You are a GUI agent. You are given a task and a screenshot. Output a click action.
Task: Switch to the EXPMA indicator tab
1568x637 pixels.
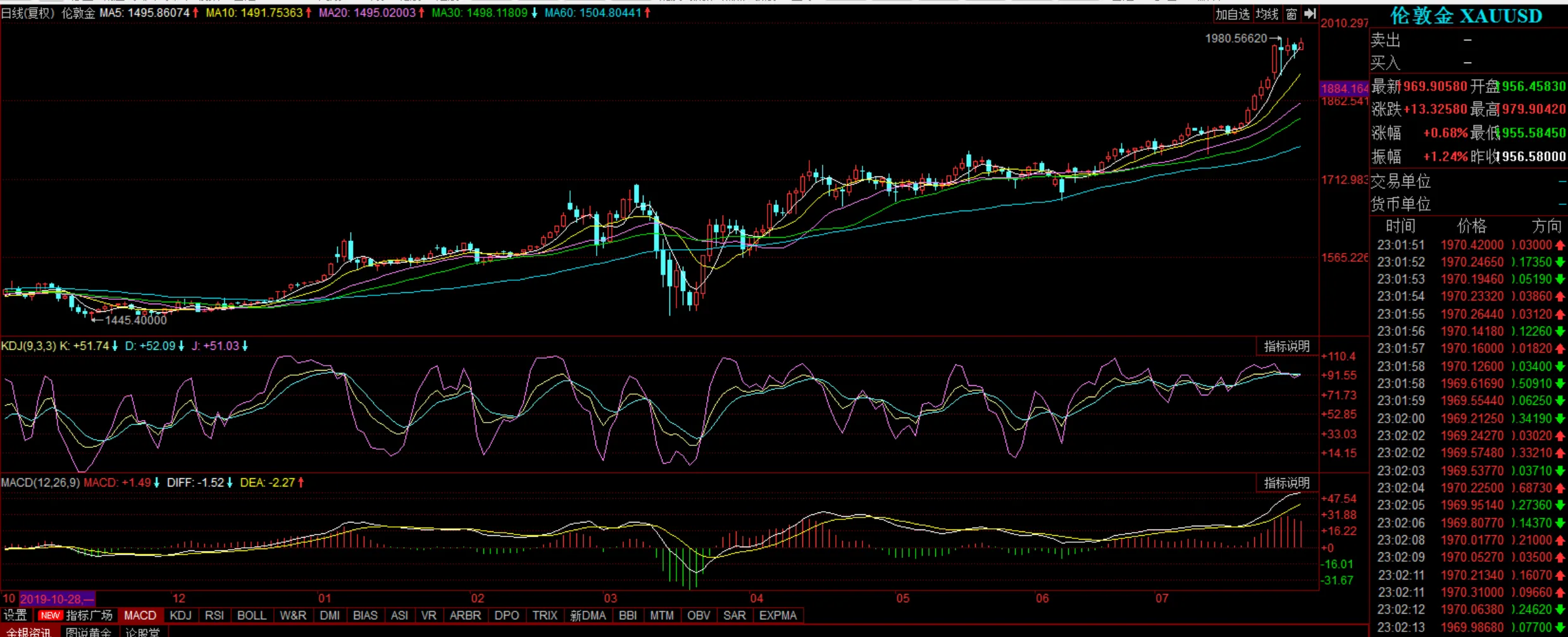coord(778,615)
